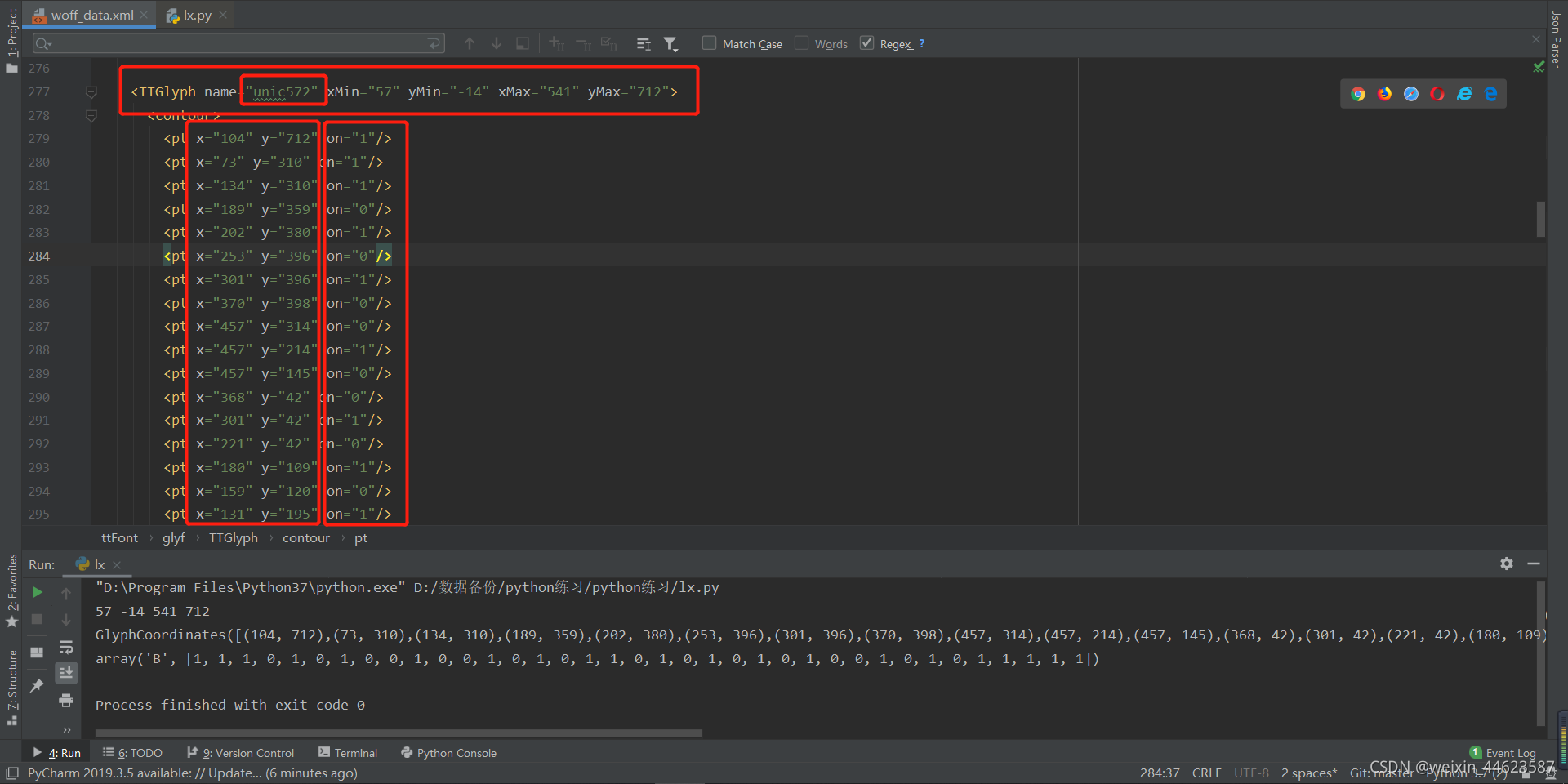Jump to previous search occurrence arrow
This screenshot has height=784, width=1568.
pyautogui.click(x=470, y=43)
